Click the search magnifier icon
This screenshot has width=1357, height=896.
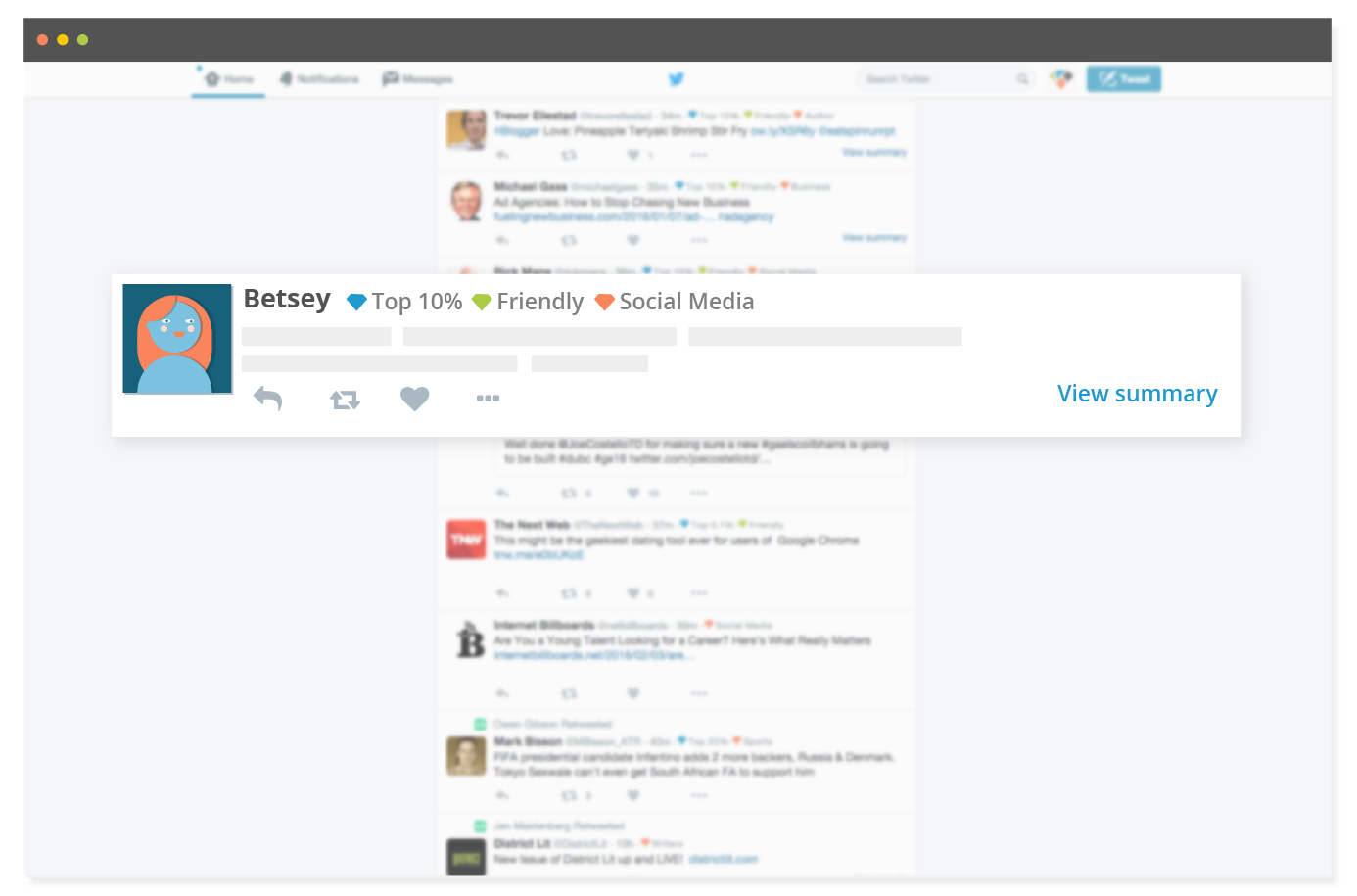click(x=1022, y=78)
